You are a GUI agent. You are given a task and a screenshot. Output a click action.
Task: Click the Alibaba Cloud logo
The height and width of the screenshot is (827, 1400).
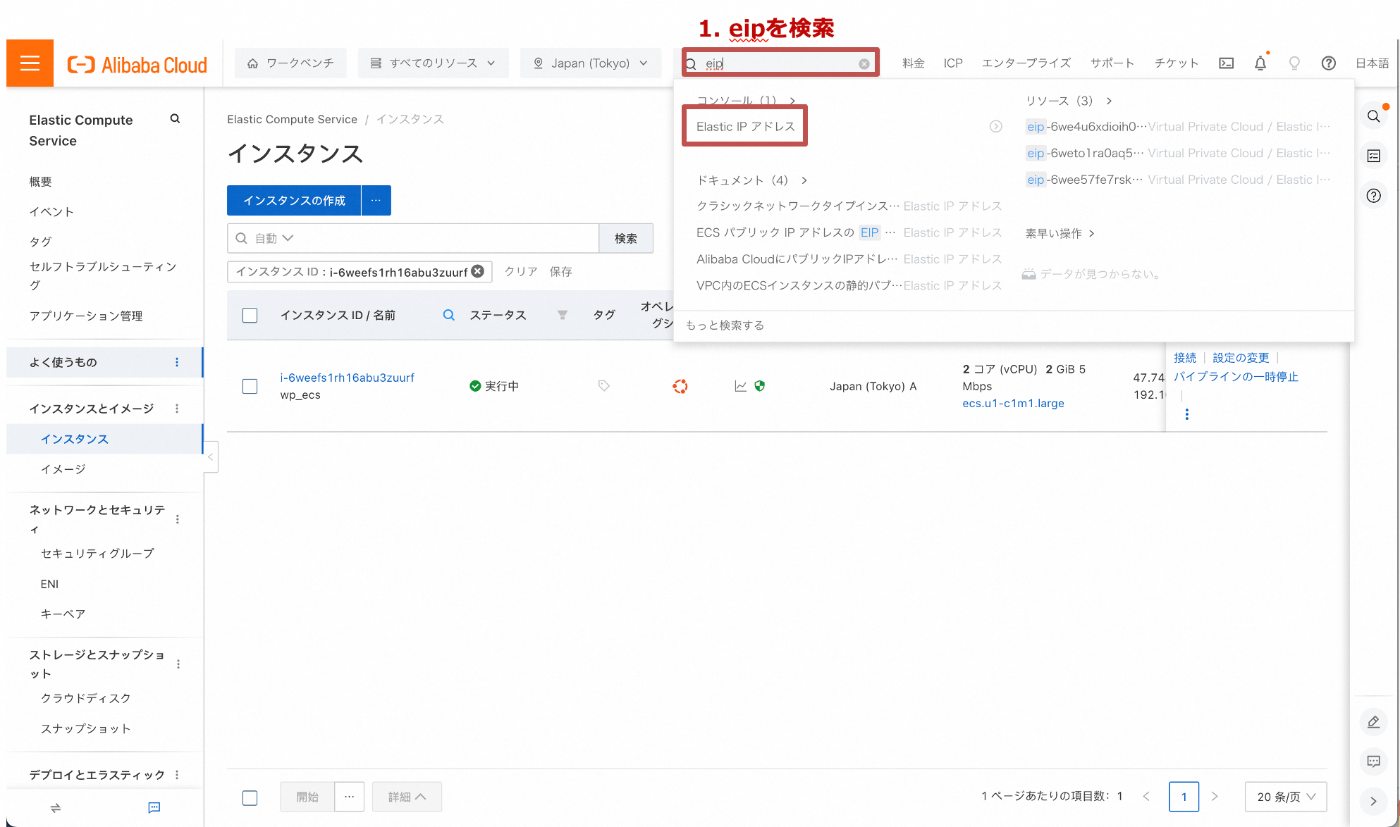pyautogui.click(x=138, y=65)
